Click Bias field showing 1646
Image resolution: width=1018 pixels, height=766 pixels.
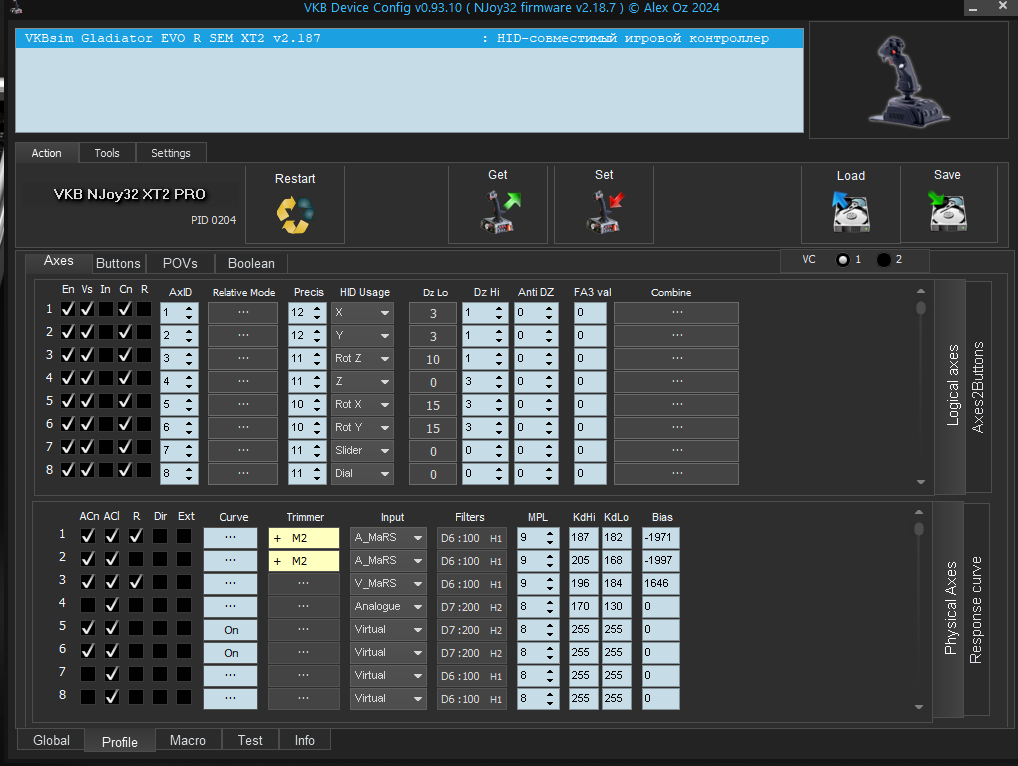[x=660, y=584]
